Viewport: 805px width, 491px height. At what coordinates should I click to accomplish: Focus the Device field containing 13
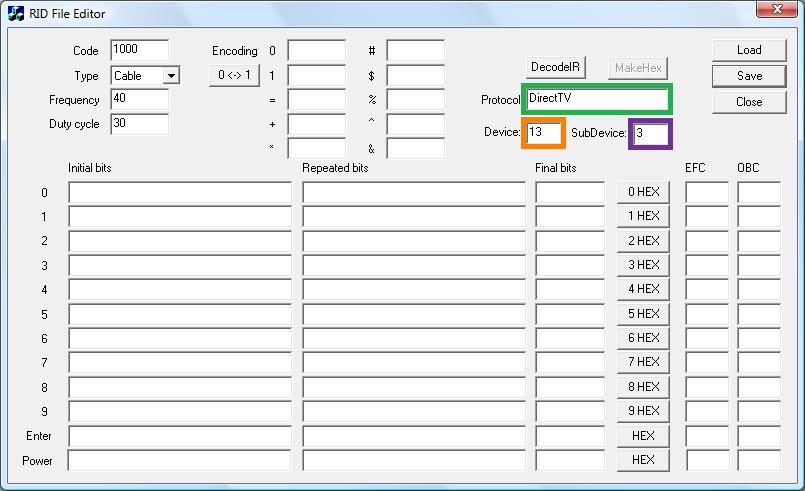tap(543, 133)
